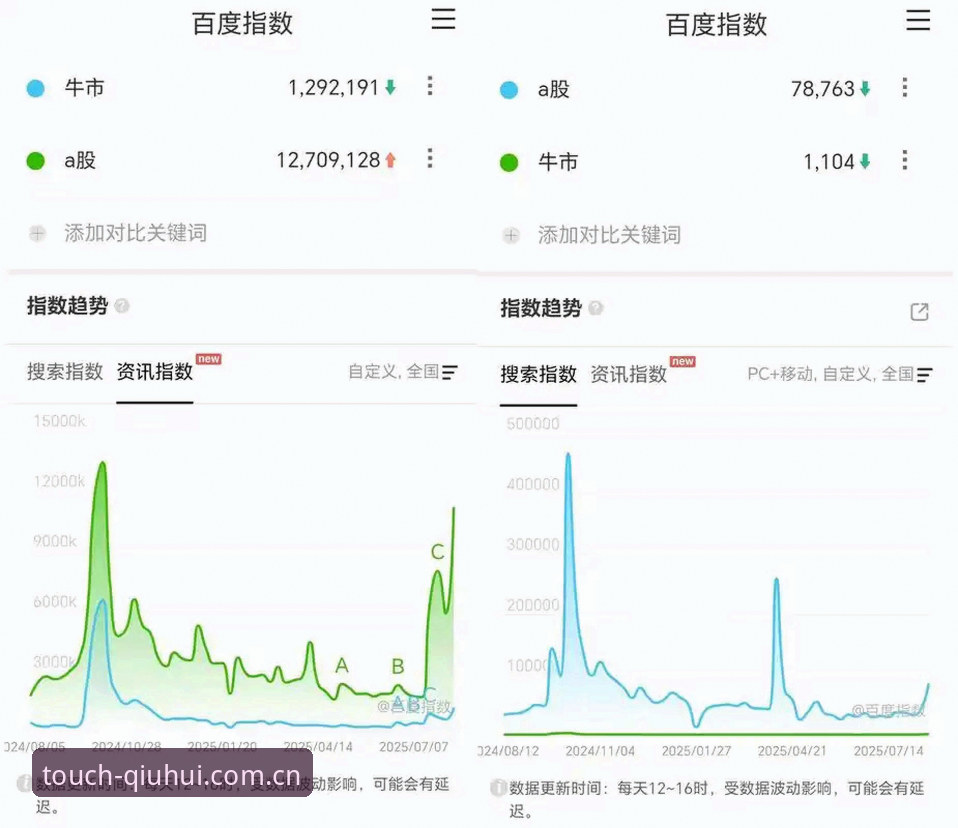Viewport: 958px width, 828px height.
Task: Click 指数趋势 heading in right panel
Action: [x=541, y=308]
